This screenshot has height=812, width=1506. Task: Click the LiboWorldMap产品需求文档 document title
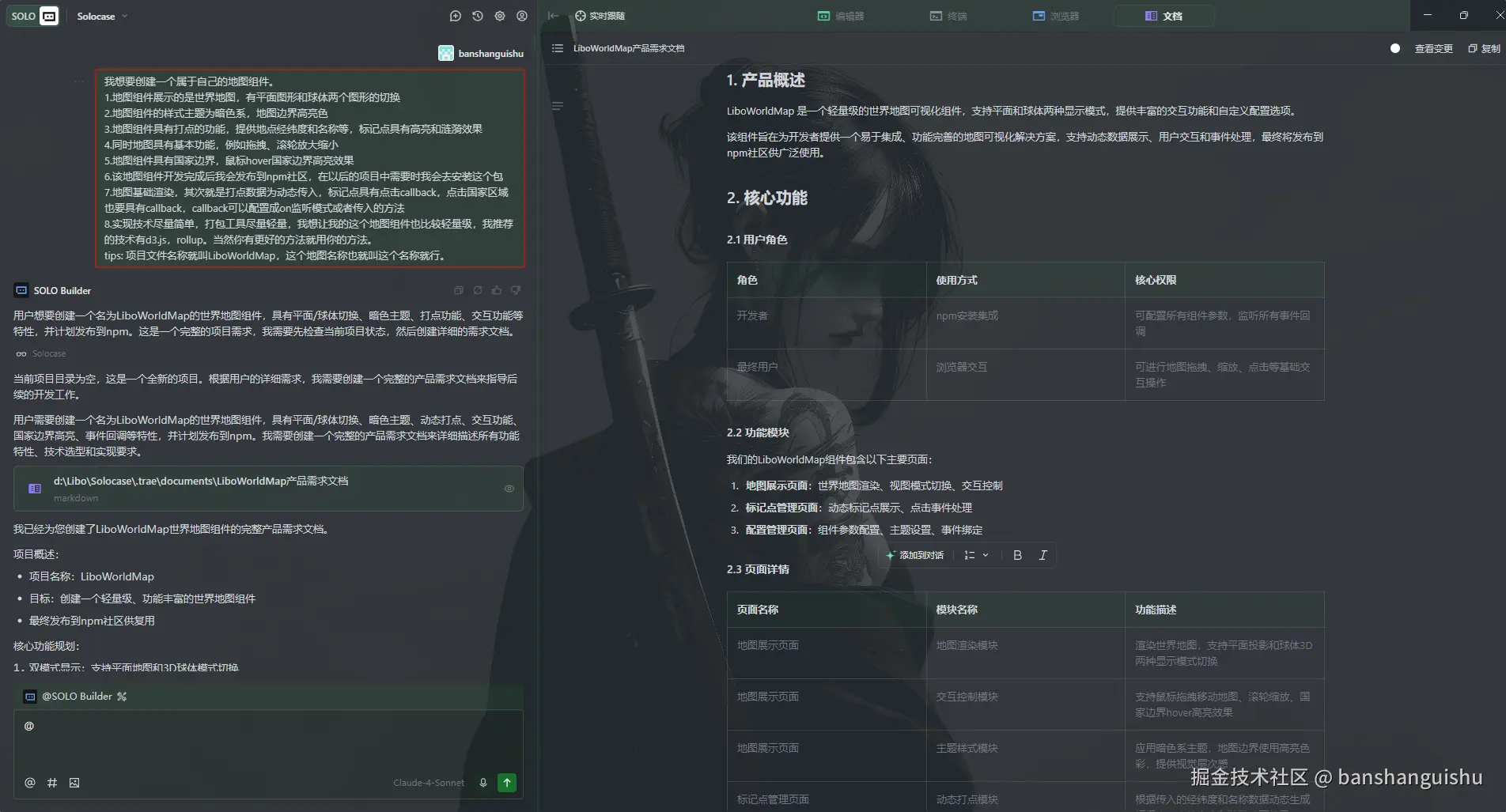point(629,48)
